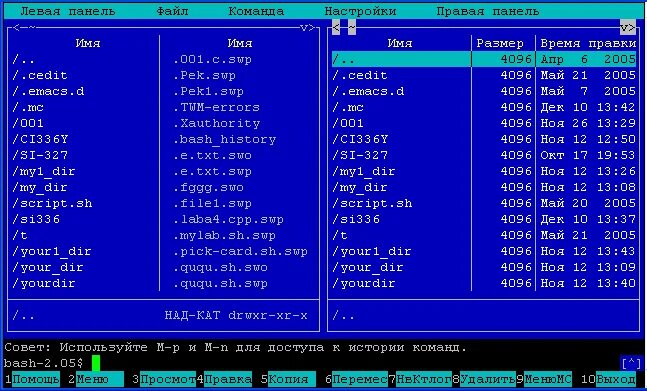Click the 6 Перемес function key button

coord(356,379)
